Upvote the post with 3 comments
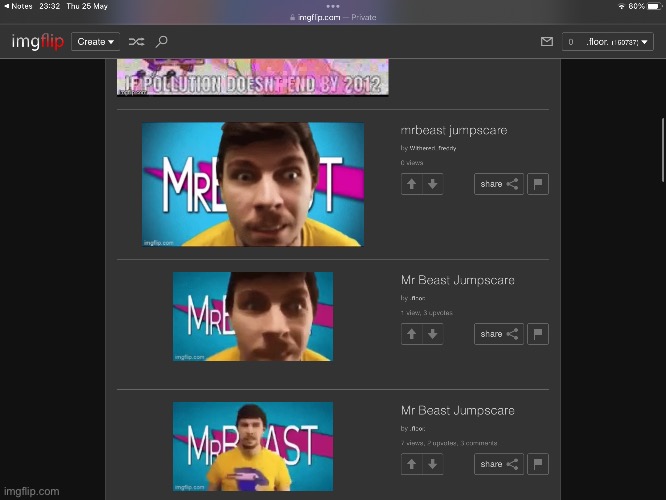The height and width of the screenshot is (500, 666). pos(411,464)
